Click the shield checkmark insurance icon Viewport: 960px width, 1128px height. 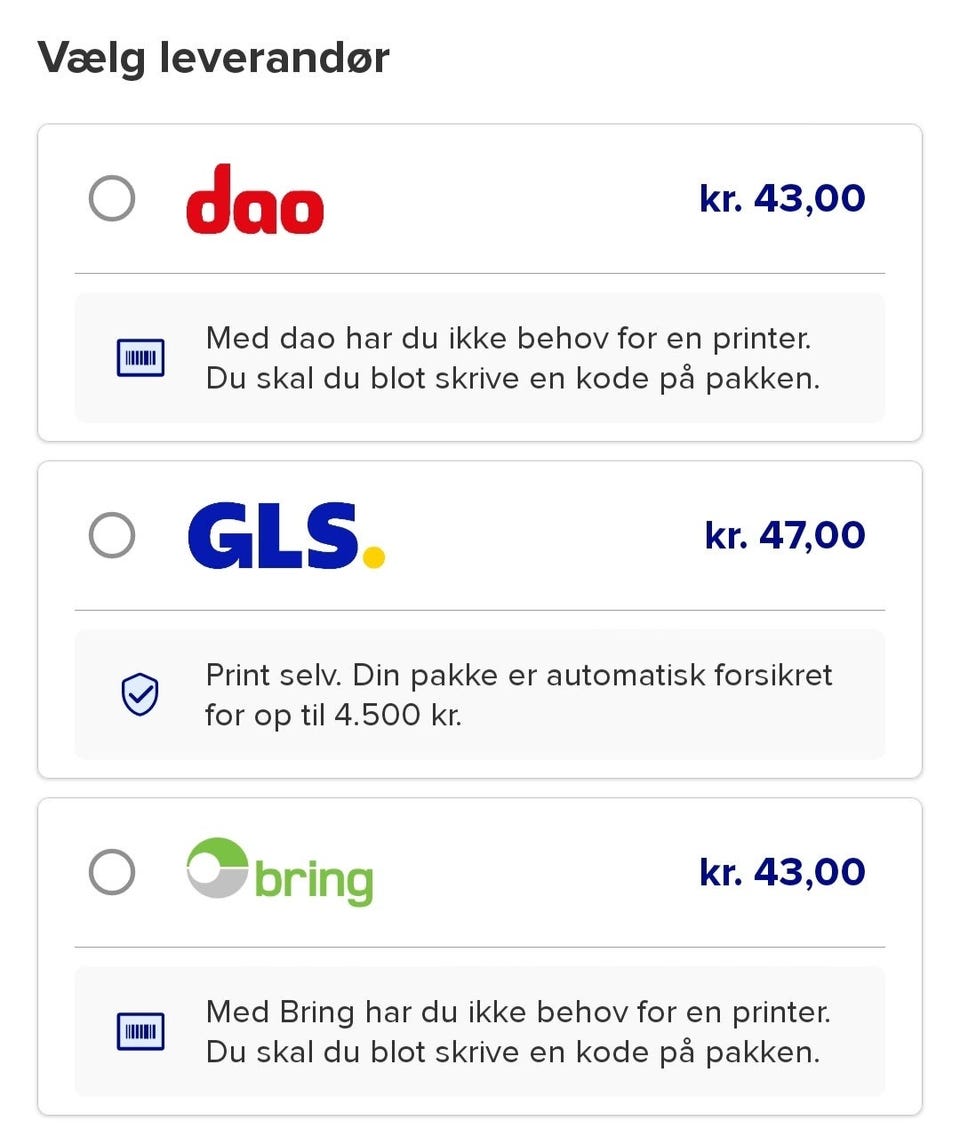[140, 694]
